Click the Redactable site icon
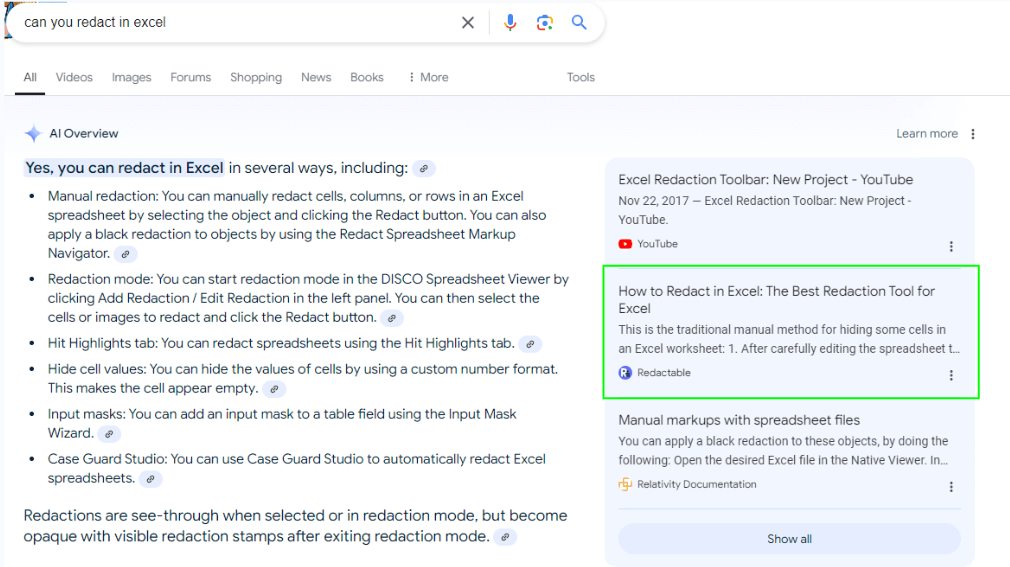 pos(625,372)
